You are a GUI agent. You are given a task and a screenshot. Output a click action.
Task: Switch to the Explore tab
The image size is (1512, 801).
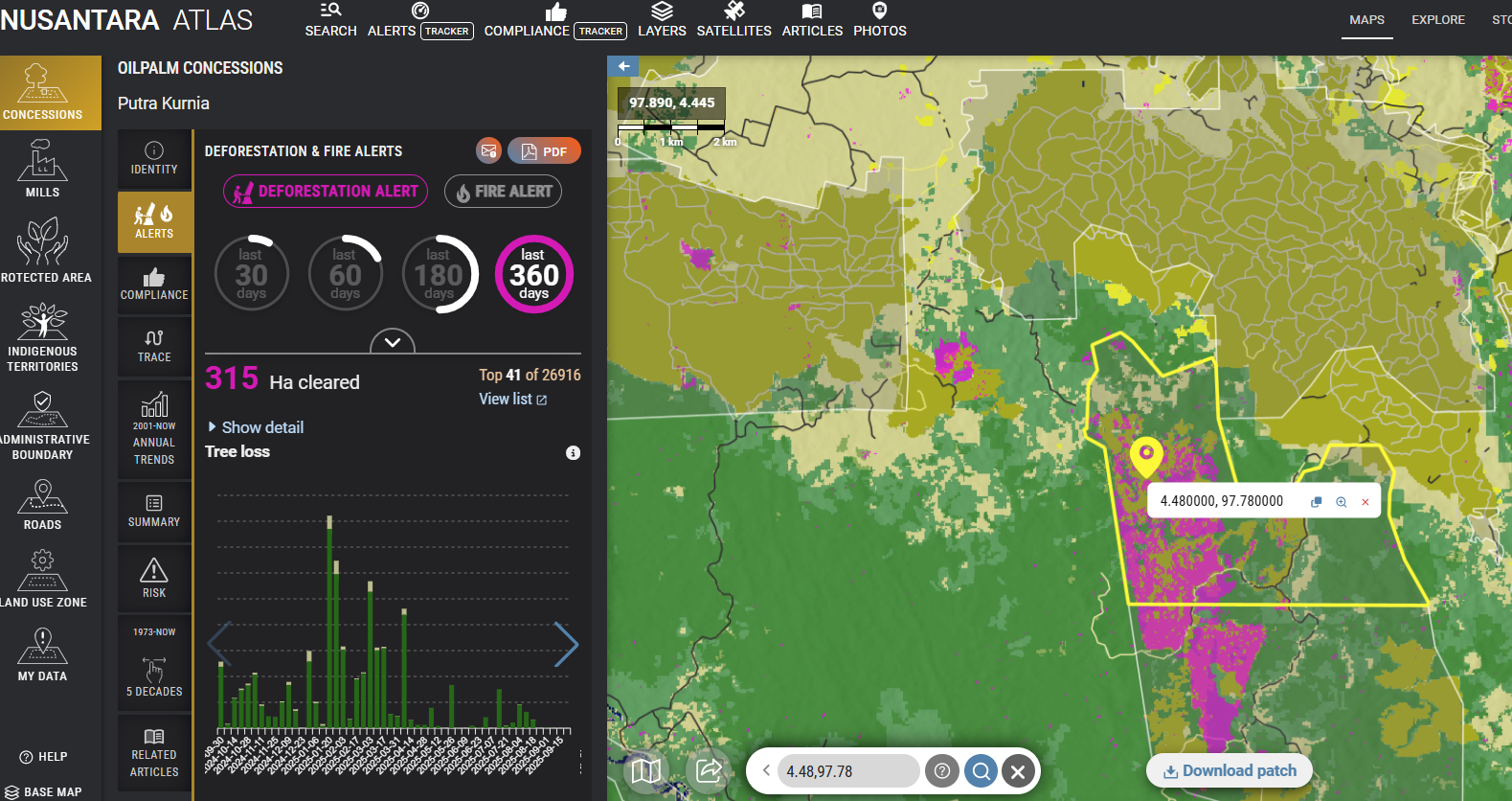[x=1437, y=20]
